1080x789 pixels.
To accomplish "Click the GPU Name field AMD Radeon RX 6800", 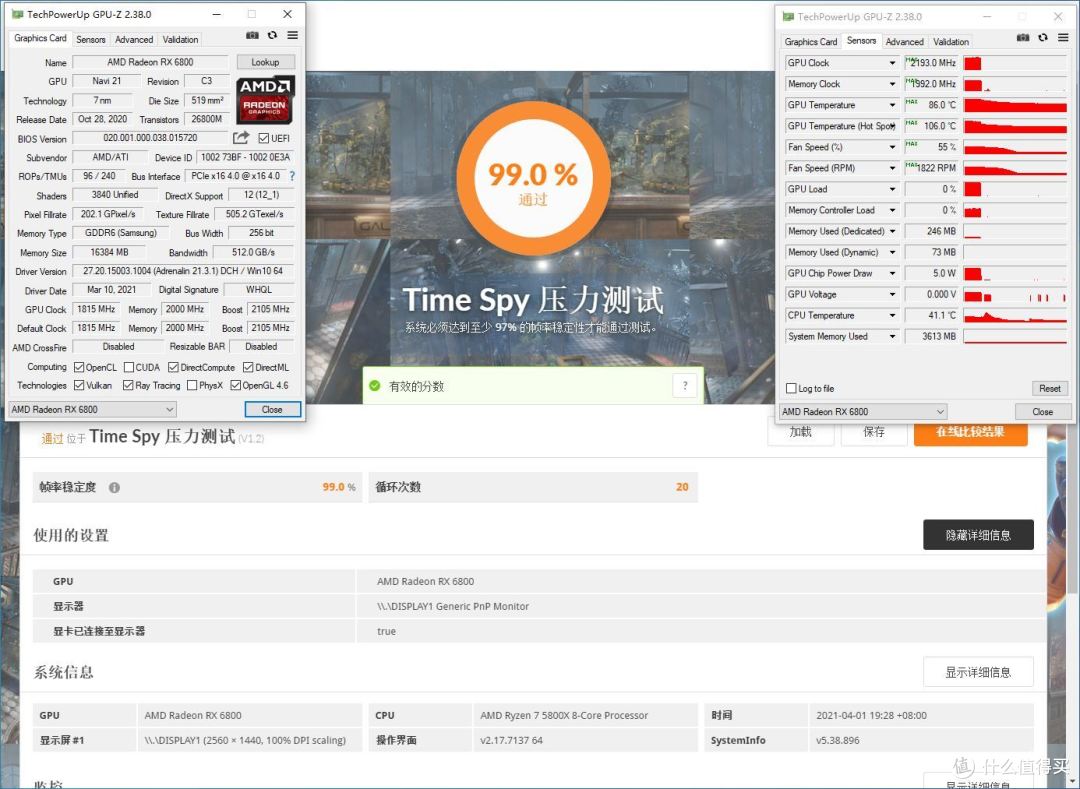I will tap(150, 62).
